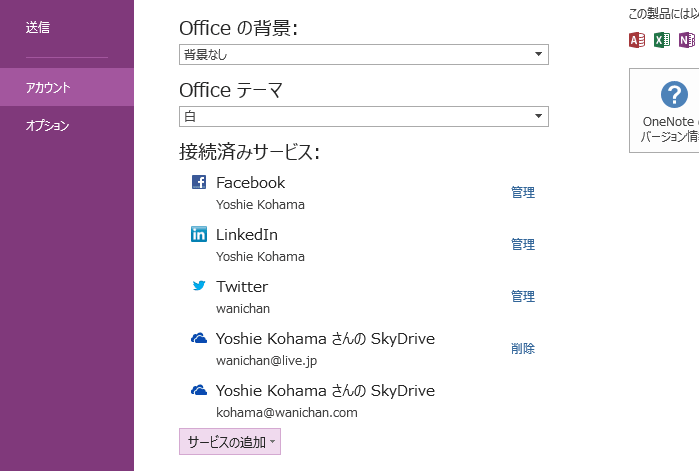The image size is (699, 471).
Task: Click the wanichan Twitter account name
Action: [243, 309]
